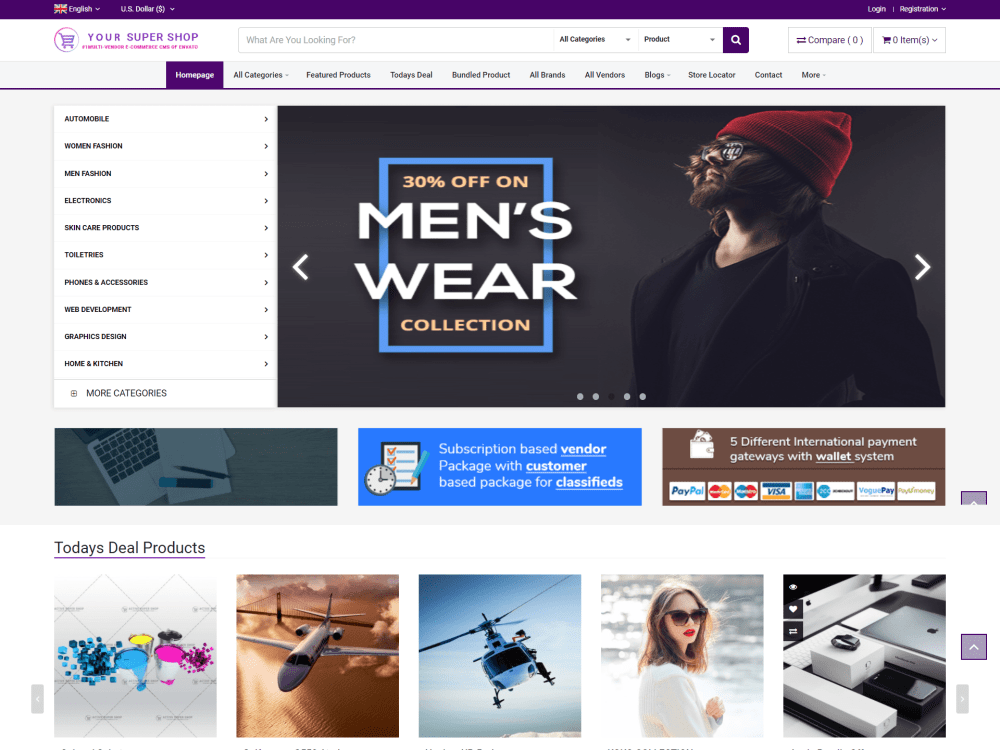Click the YOUR SUPER SHOP logo text
The height and width of the screenshot is (750, 1000).
(143, 37)
